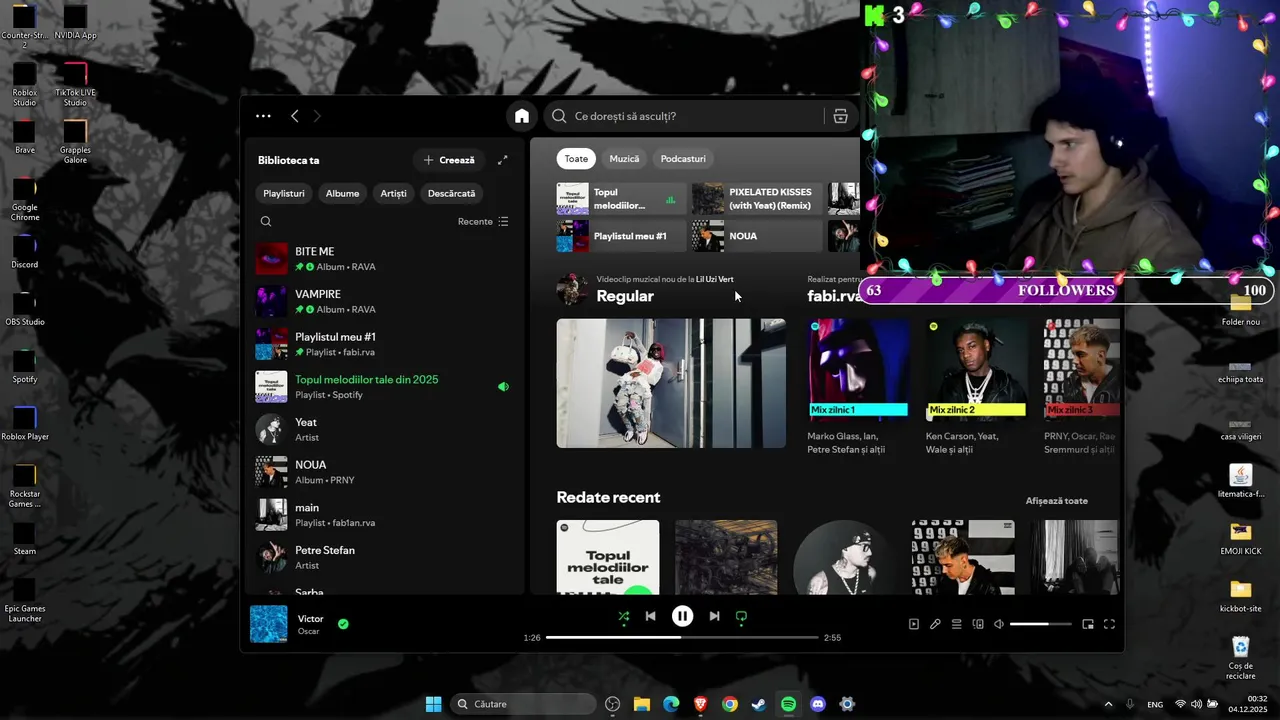Select the Roblox Player desktop icon
The width and height of the screenshot is (1280, 720).
tap(25, 423)
